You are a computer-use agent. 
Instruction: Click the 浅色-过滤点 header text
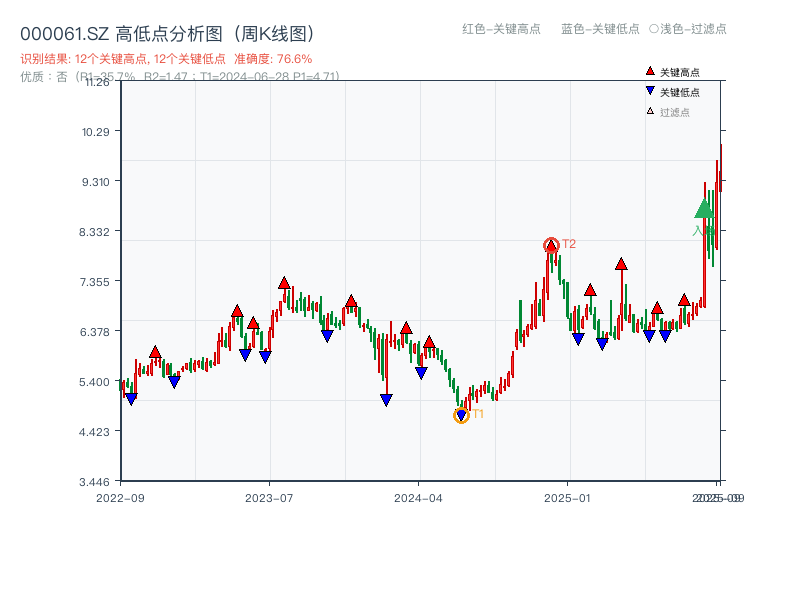(x=693, y=29)
